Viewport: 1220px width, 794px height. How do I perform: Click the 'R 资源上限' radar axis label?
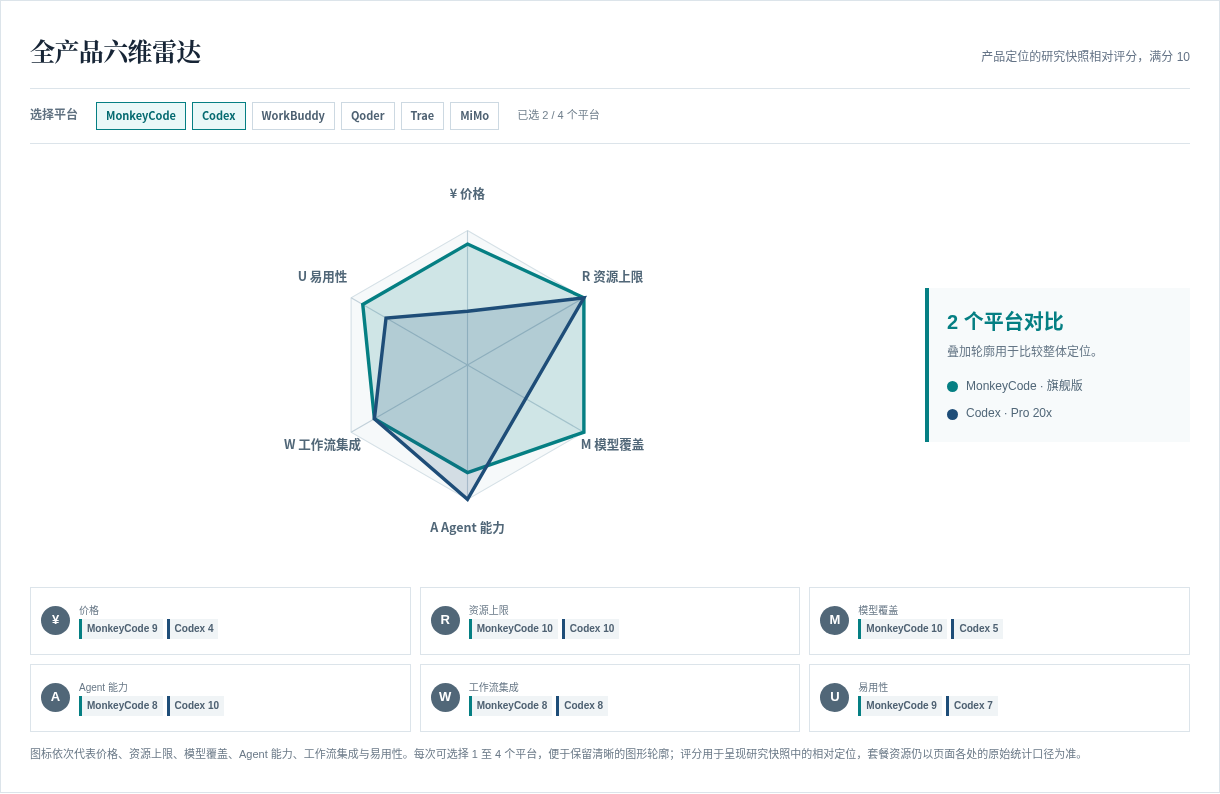point(612,277)
